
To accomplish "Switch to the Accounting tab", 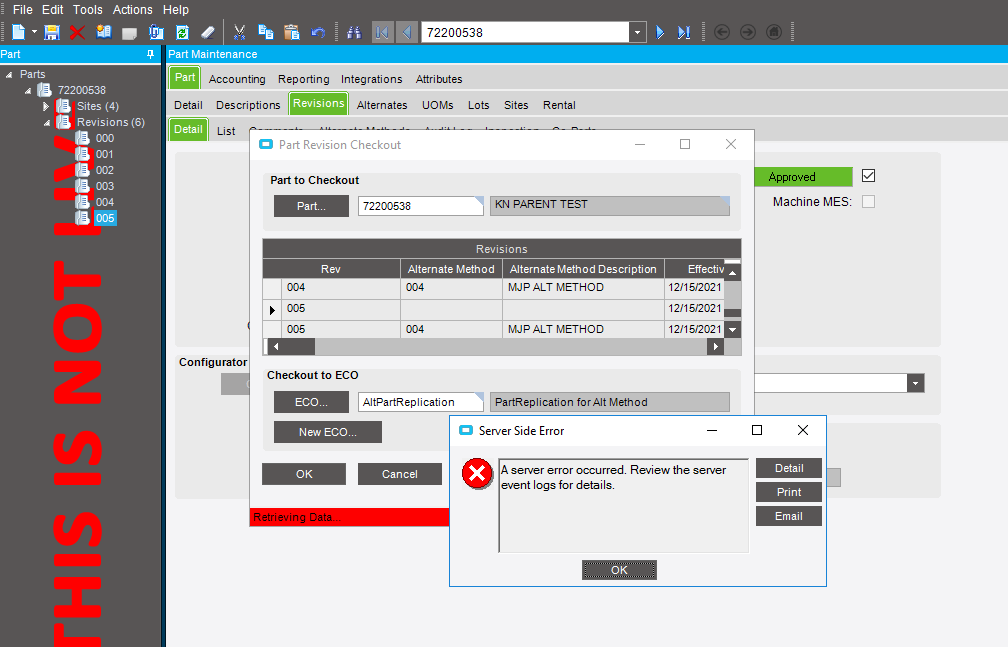I will (237, 79).
